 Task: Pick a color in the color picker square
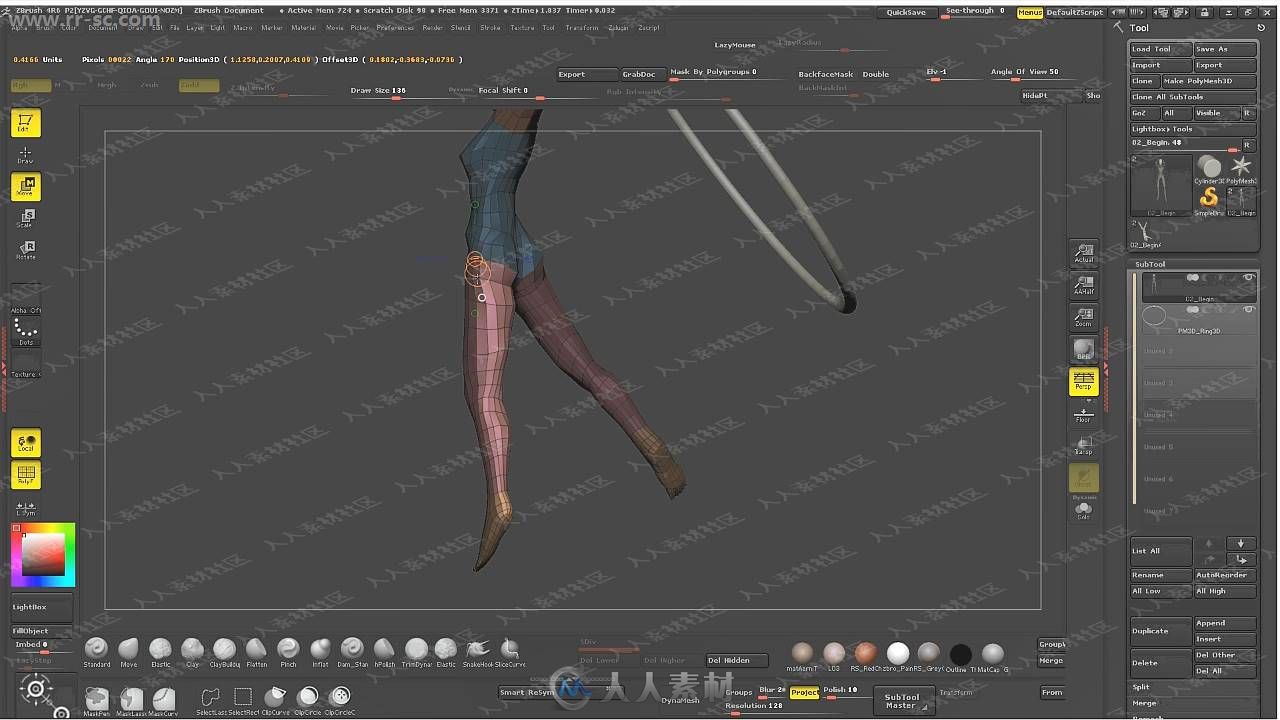click(x=43, y=554)
